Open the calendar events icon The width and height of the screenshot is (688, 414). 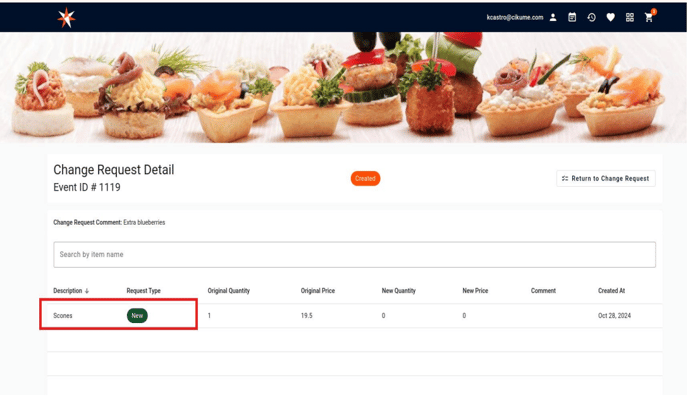[572, 18]
